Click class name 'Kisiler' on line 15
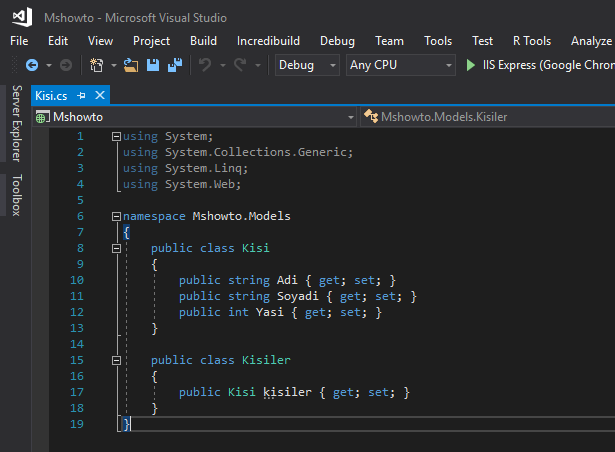Screen dimensions: 615x452 point(266,360)
